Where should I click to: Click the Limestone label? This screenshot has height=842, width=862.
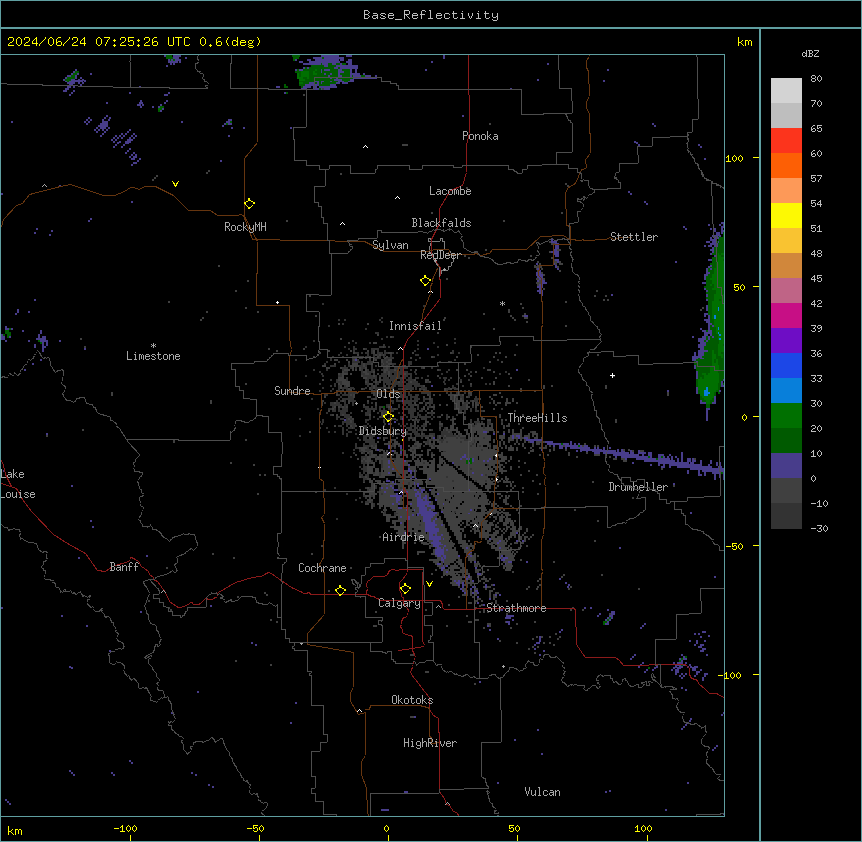click(153, 356)
